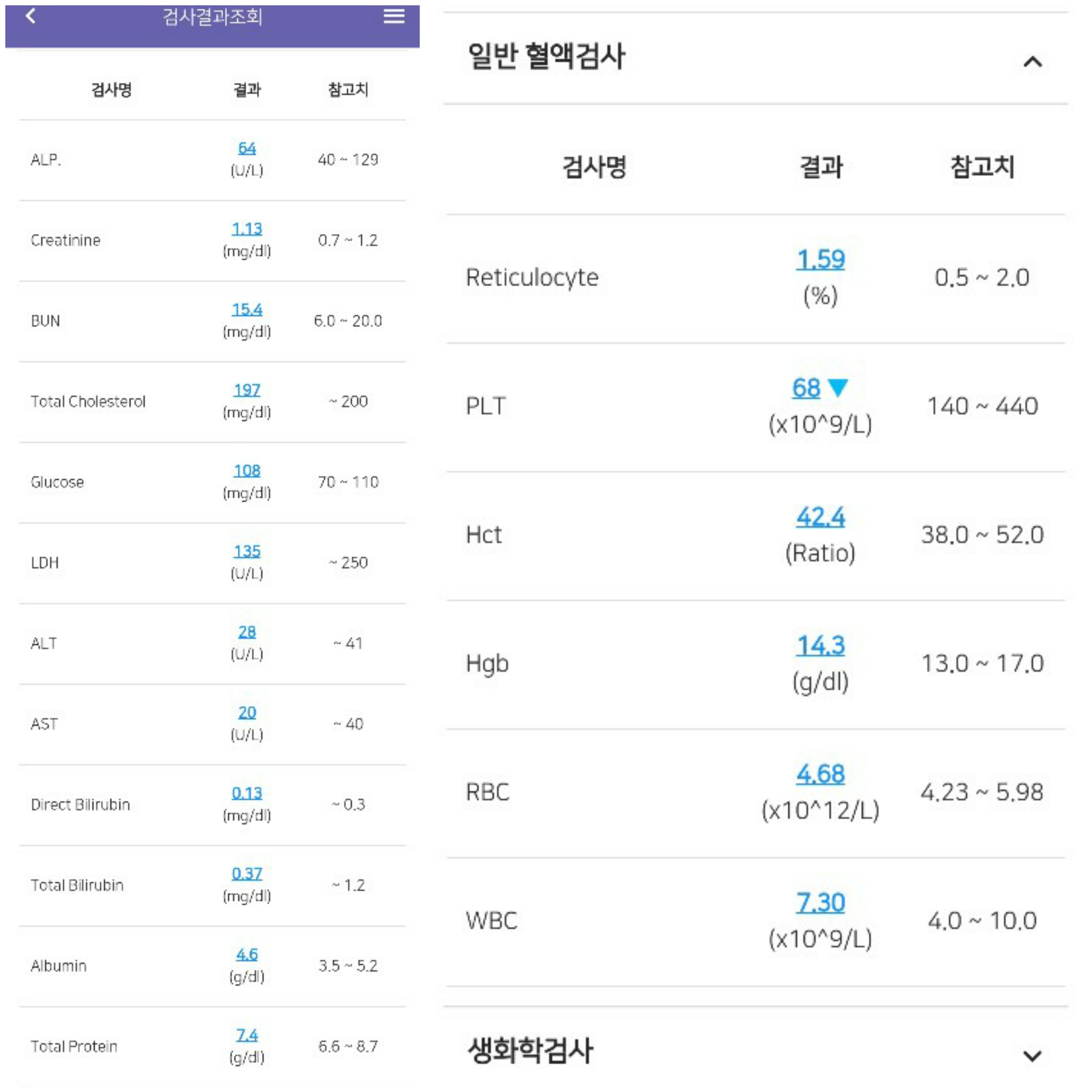Open the Glucose result 108 link
The image size is (1092, 1092).
247,471
